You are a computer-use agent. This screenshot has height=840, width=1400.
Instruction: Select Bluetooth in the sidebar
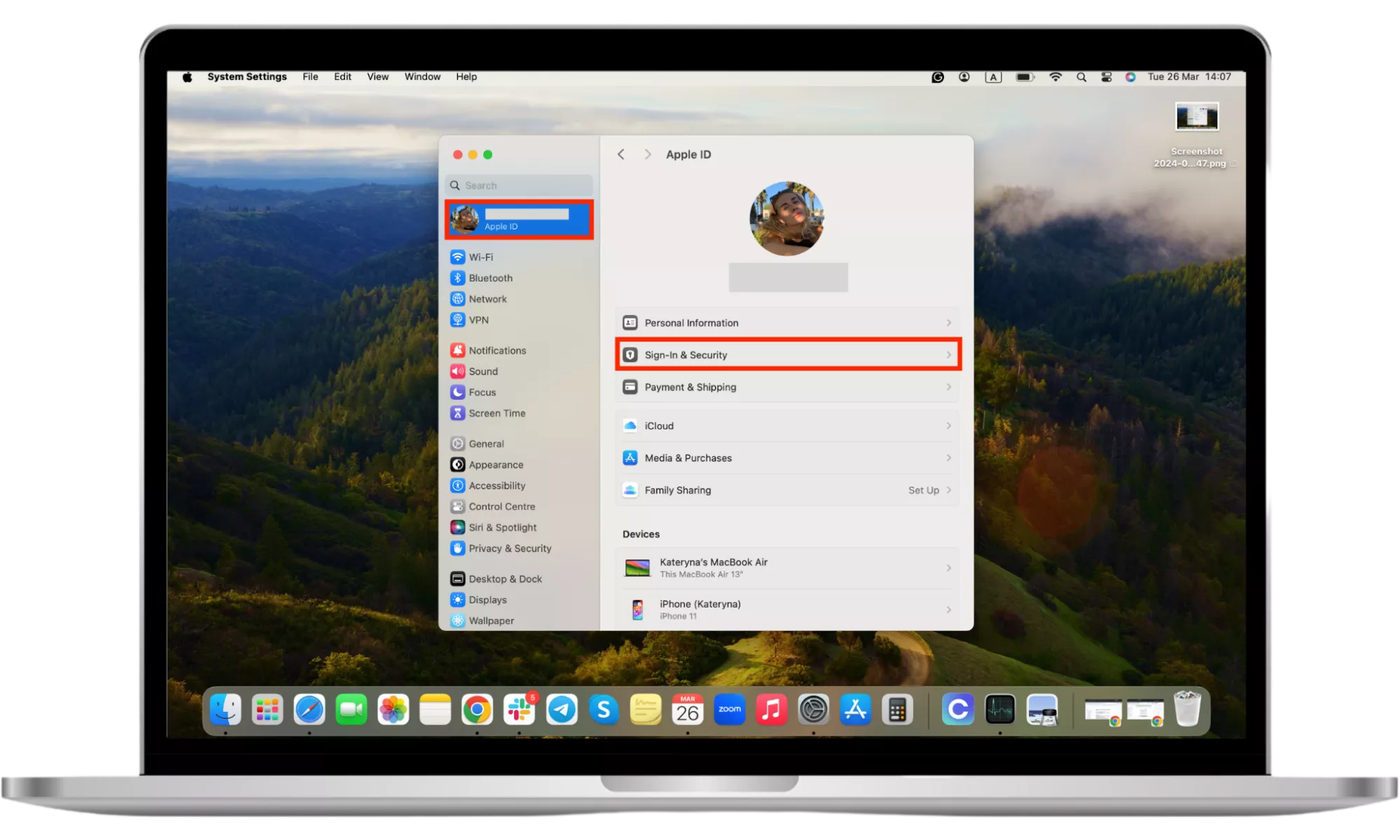coord(490,278)
